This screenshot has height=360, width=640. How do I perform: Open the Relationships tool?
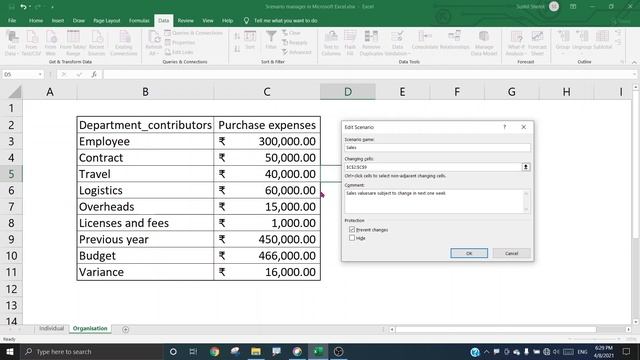click(454, 40)
